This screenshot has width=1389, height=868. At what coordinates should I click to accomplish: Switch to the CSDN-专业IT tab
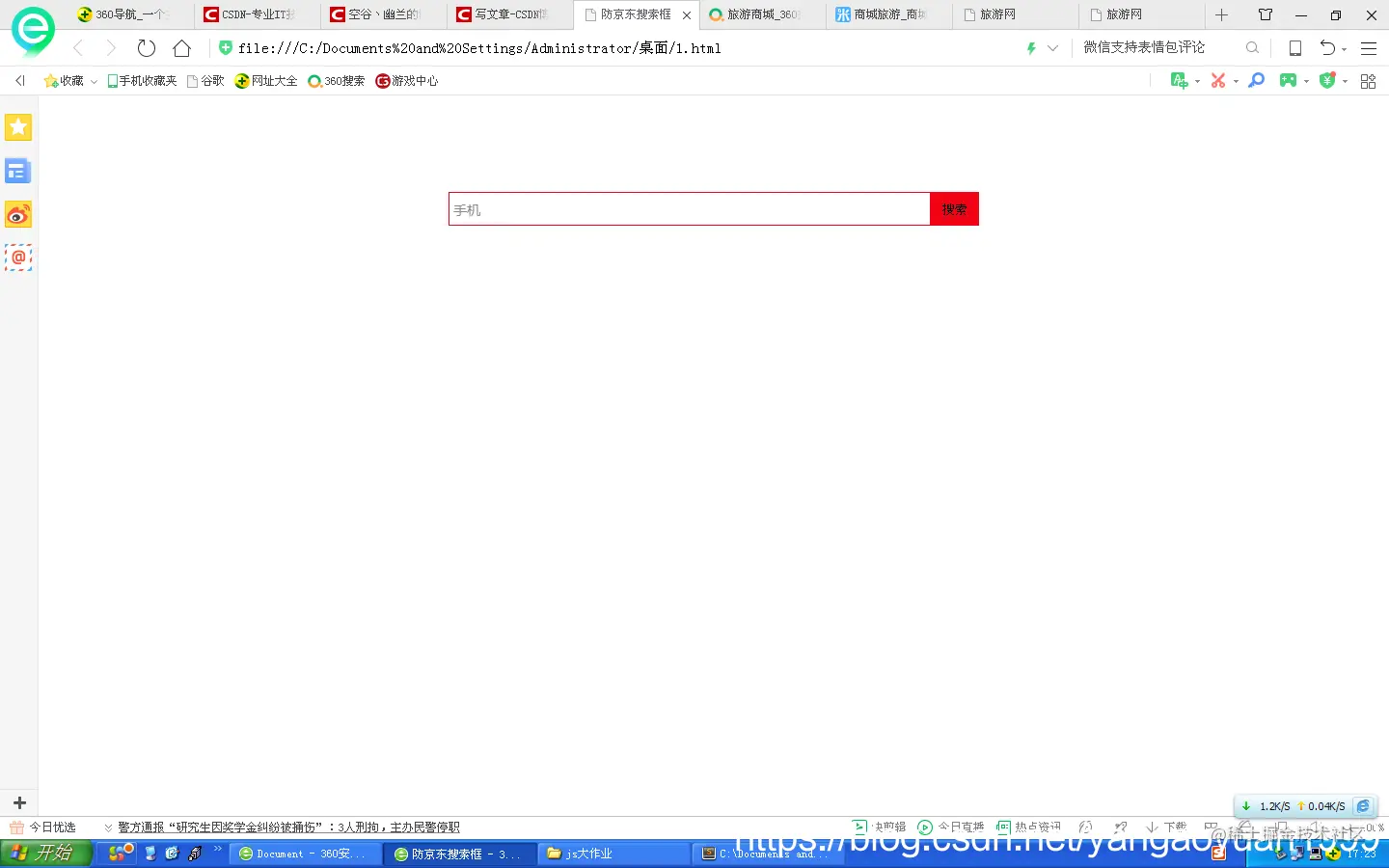pyautogui.click(x=257, y=14)
